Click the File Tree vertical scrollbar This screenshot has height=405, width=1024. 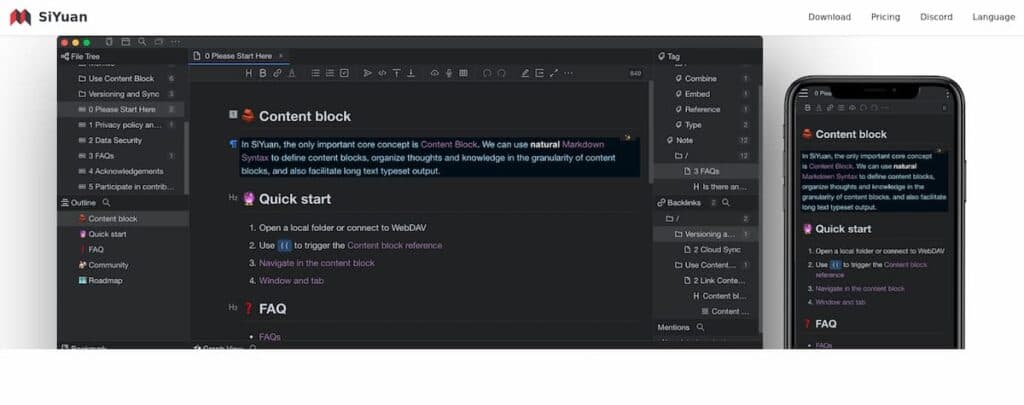click(187, 157)
